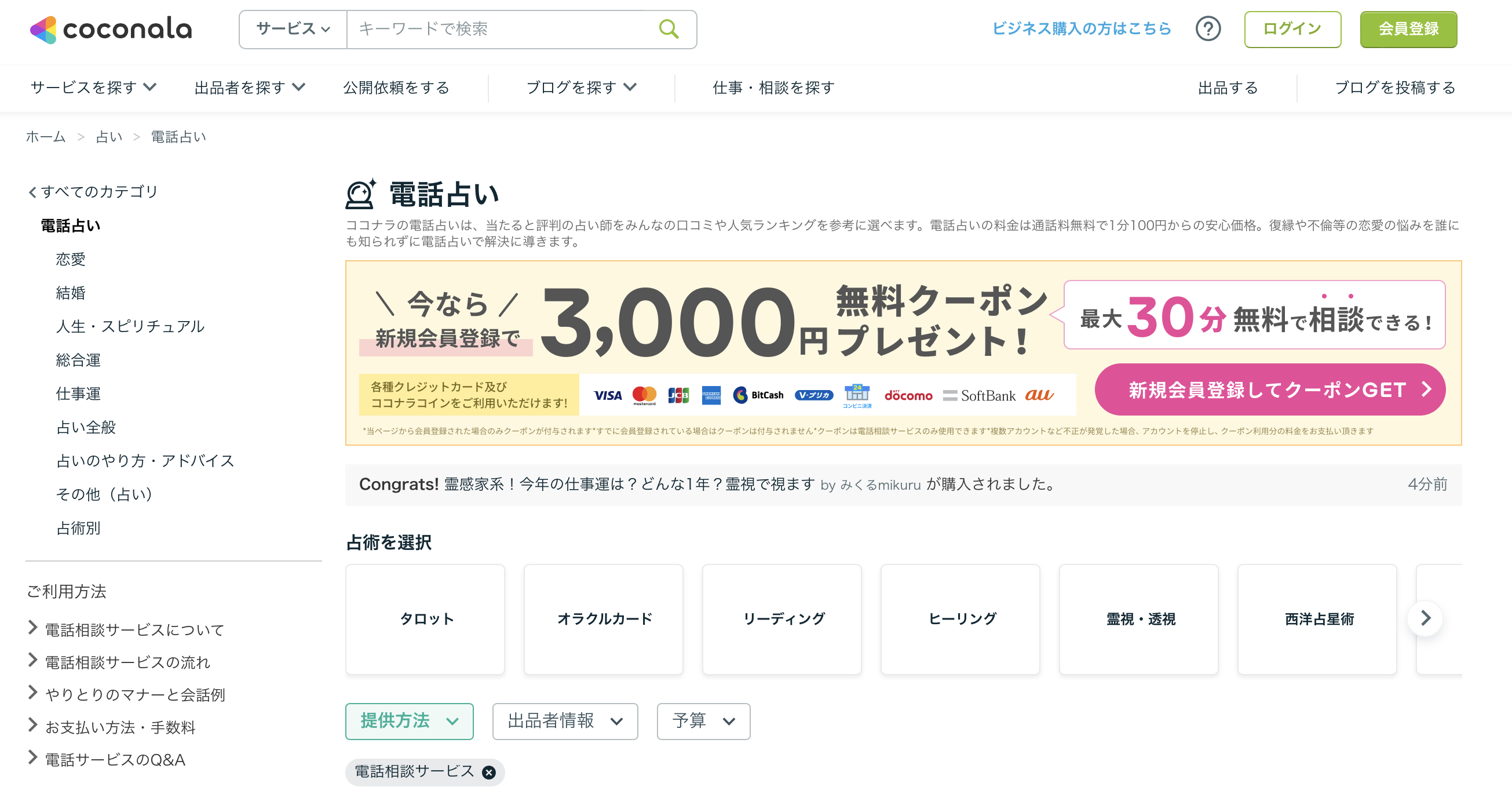Click the ログイン button
The image size is (1512, 794).
coord(1292,29)
